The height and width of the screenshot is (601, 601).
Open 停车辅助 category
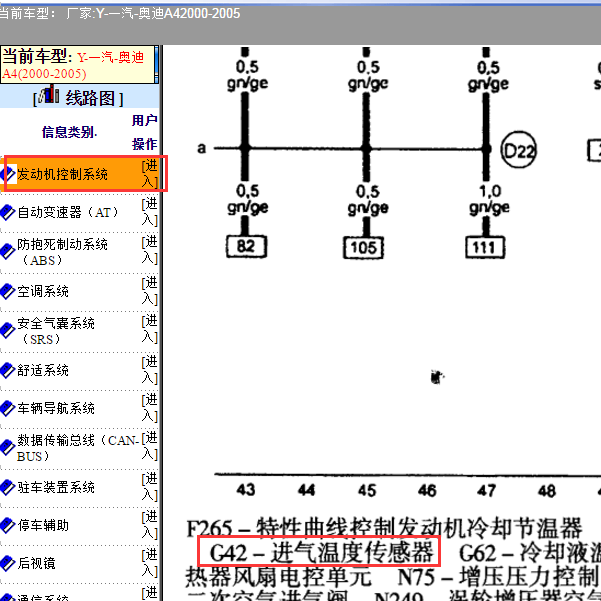pyautogui.click(x=43, y=525)
